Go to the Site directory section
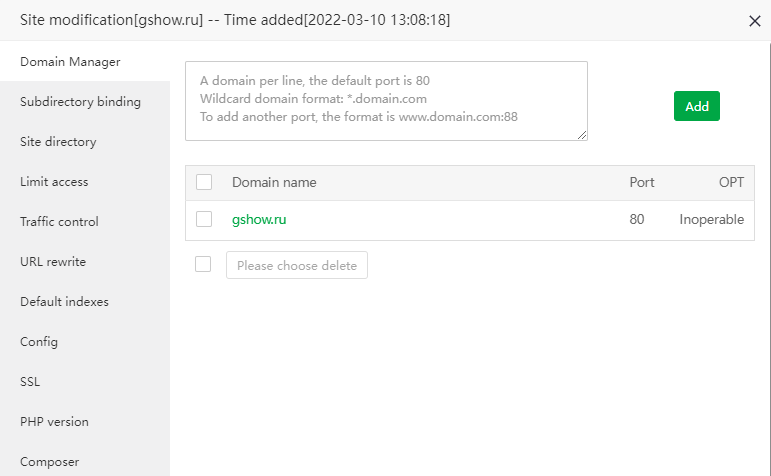The image size is (771, 476). 58,142
